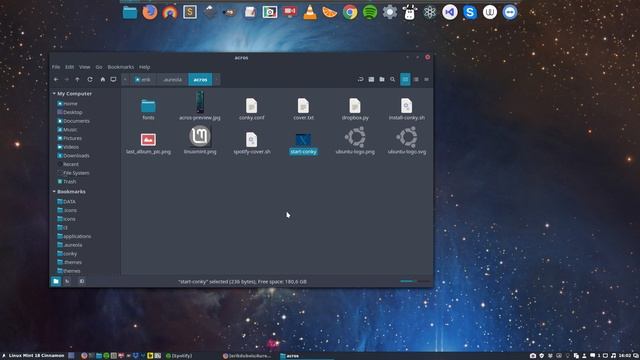Select the acros path segment
This screenshot has height=360, width=640.
click(200, 80)
